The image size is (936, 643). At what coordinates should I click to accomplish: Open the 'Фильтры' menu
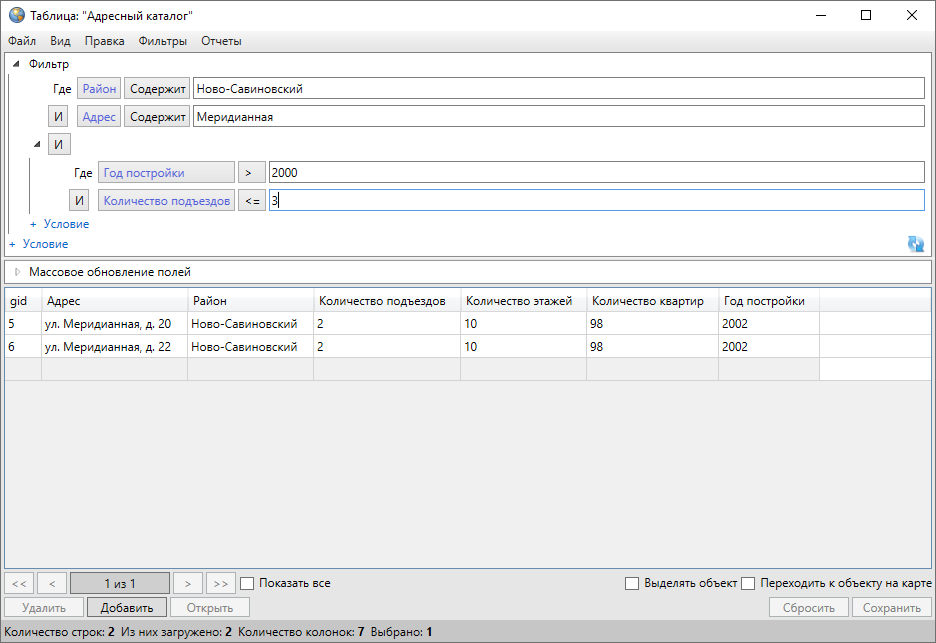click(x=163, y=41)
